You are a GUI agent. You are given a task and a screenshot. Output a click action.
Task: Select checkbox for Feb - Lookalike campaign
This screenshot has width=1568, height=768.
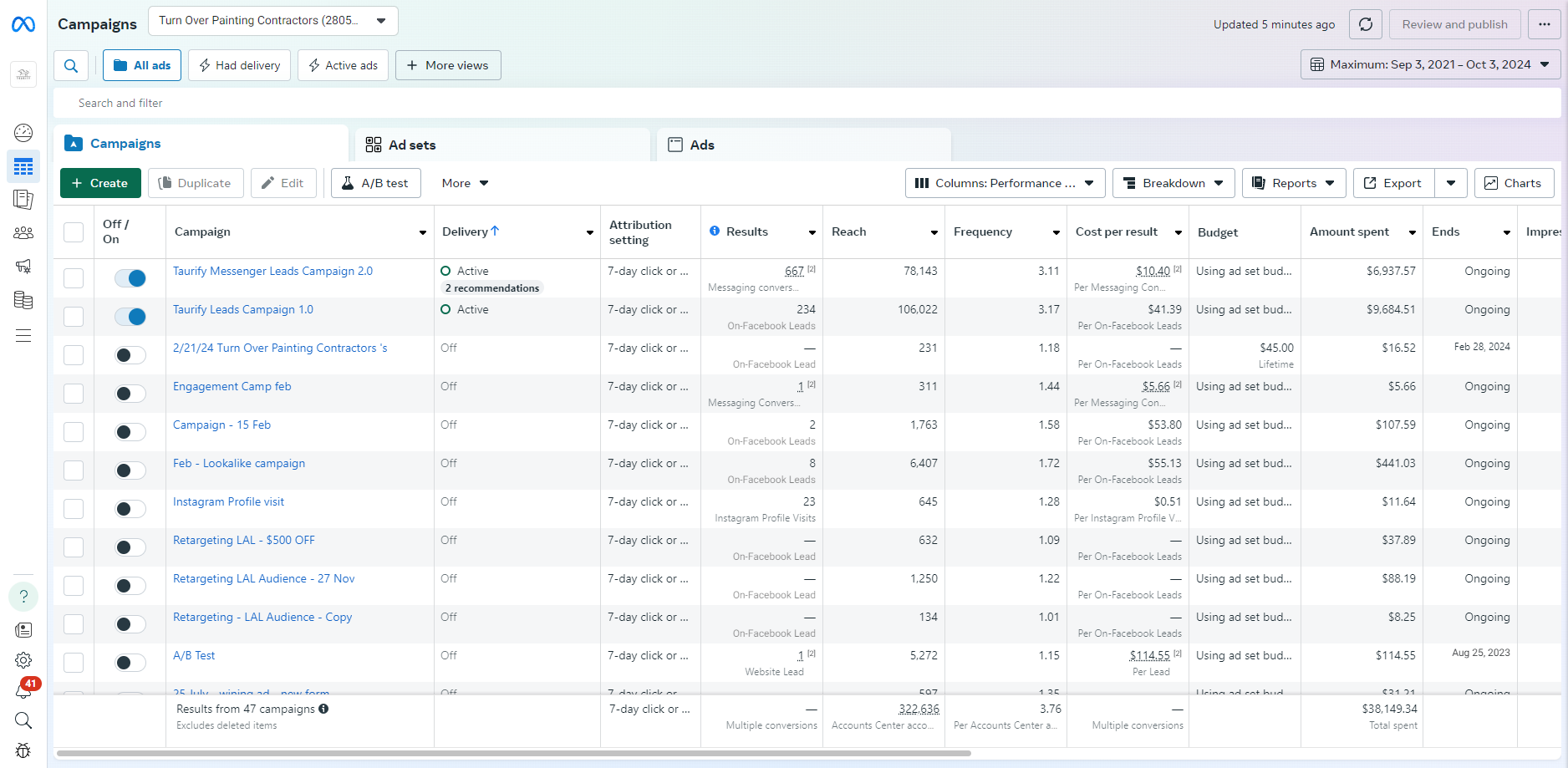[x=74, y=470]
